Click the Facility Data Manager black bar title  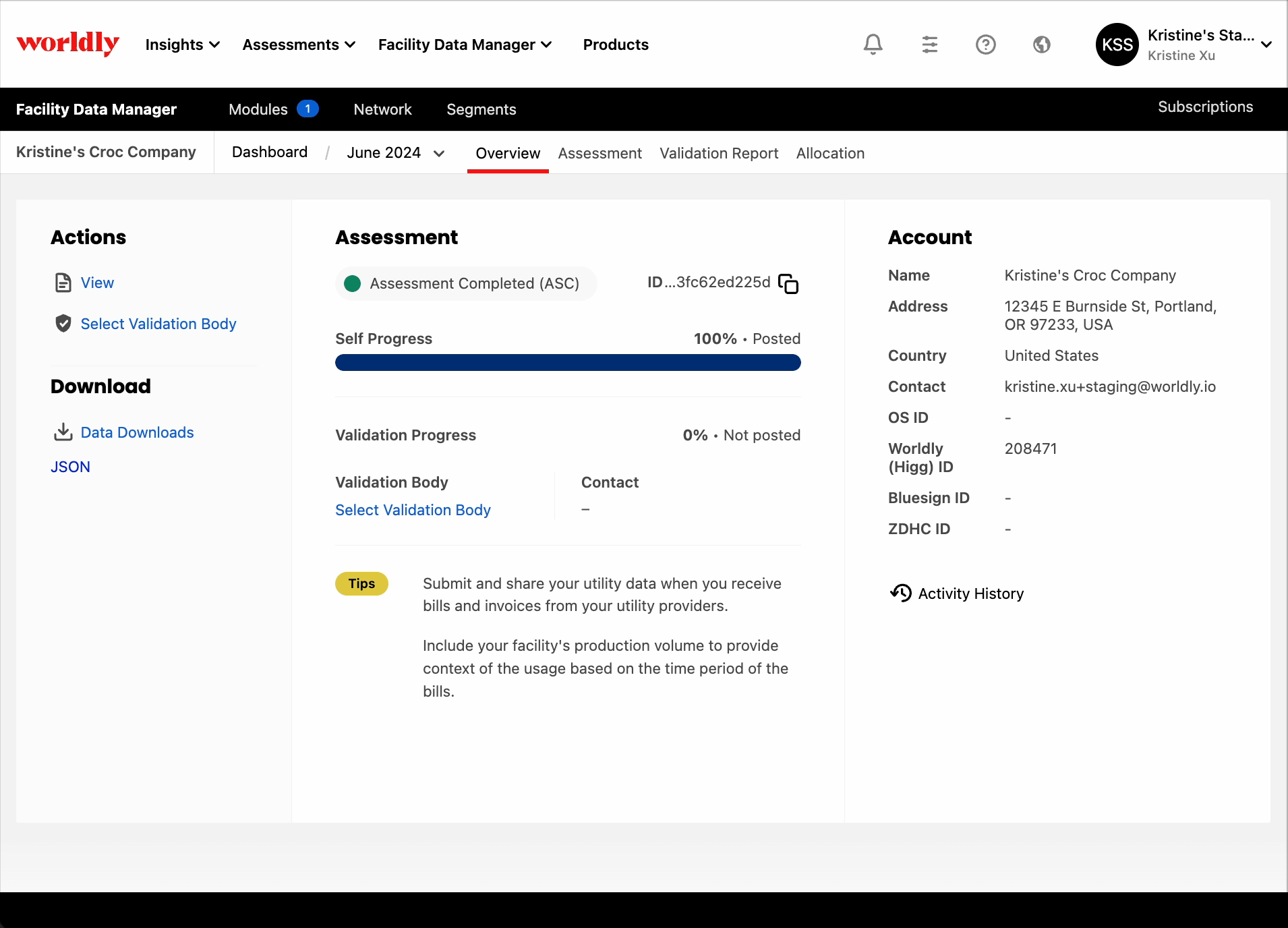(x=96, y=109)
